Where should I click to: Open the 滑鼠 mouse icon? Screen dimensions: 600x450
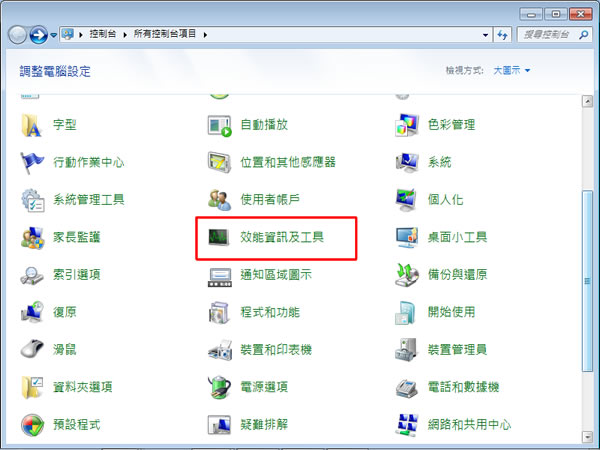click(32, 348)
